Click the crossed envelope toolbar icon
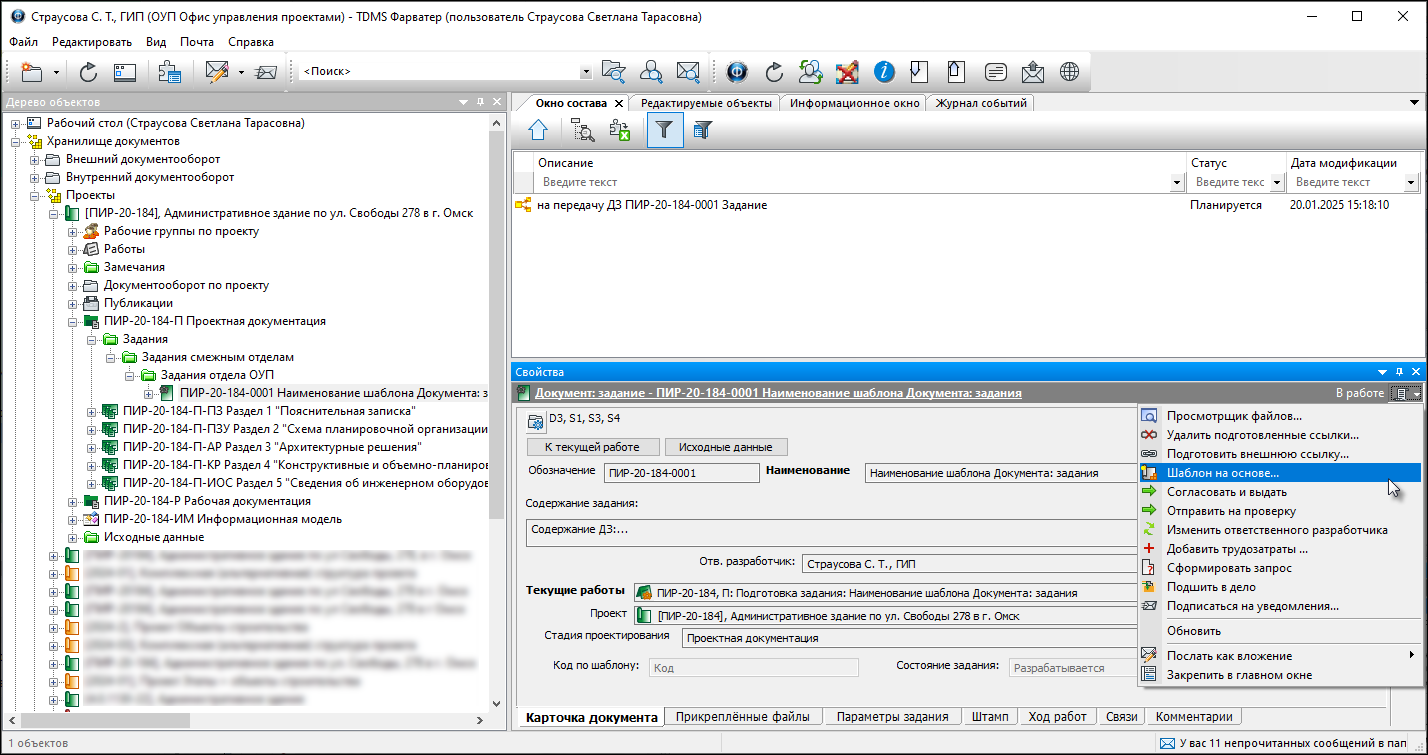1428x755 pixels. point(265,72)
